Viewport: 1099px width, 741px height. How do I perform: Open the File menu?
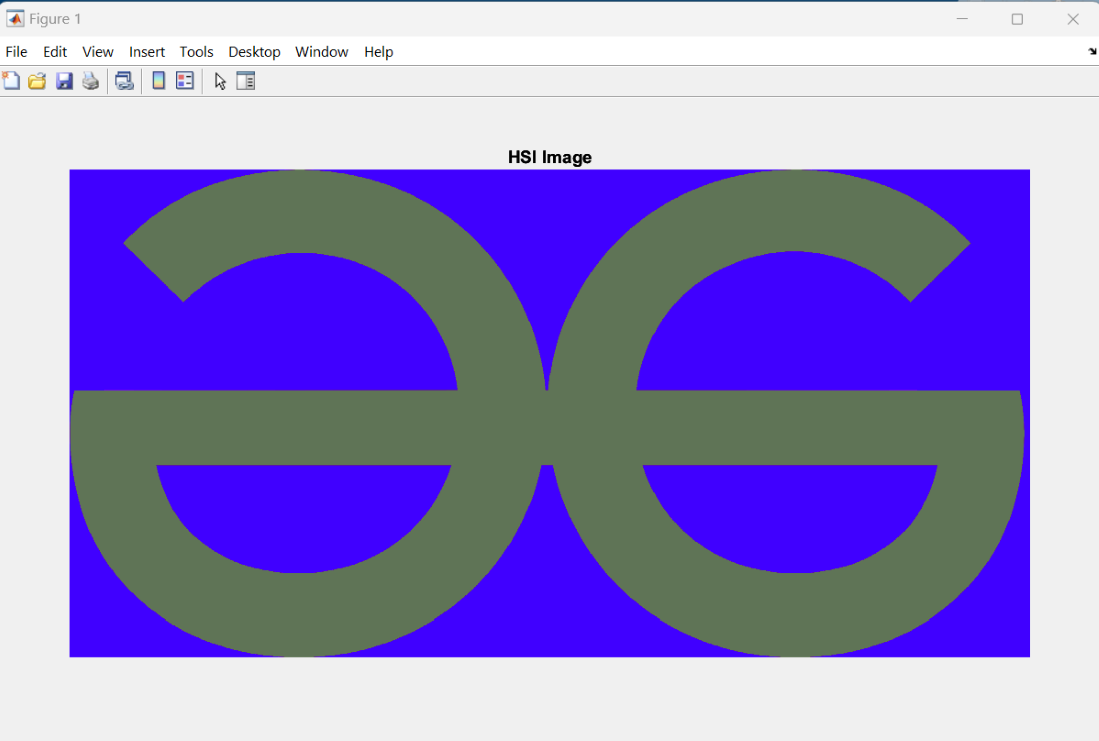point(16,52)
